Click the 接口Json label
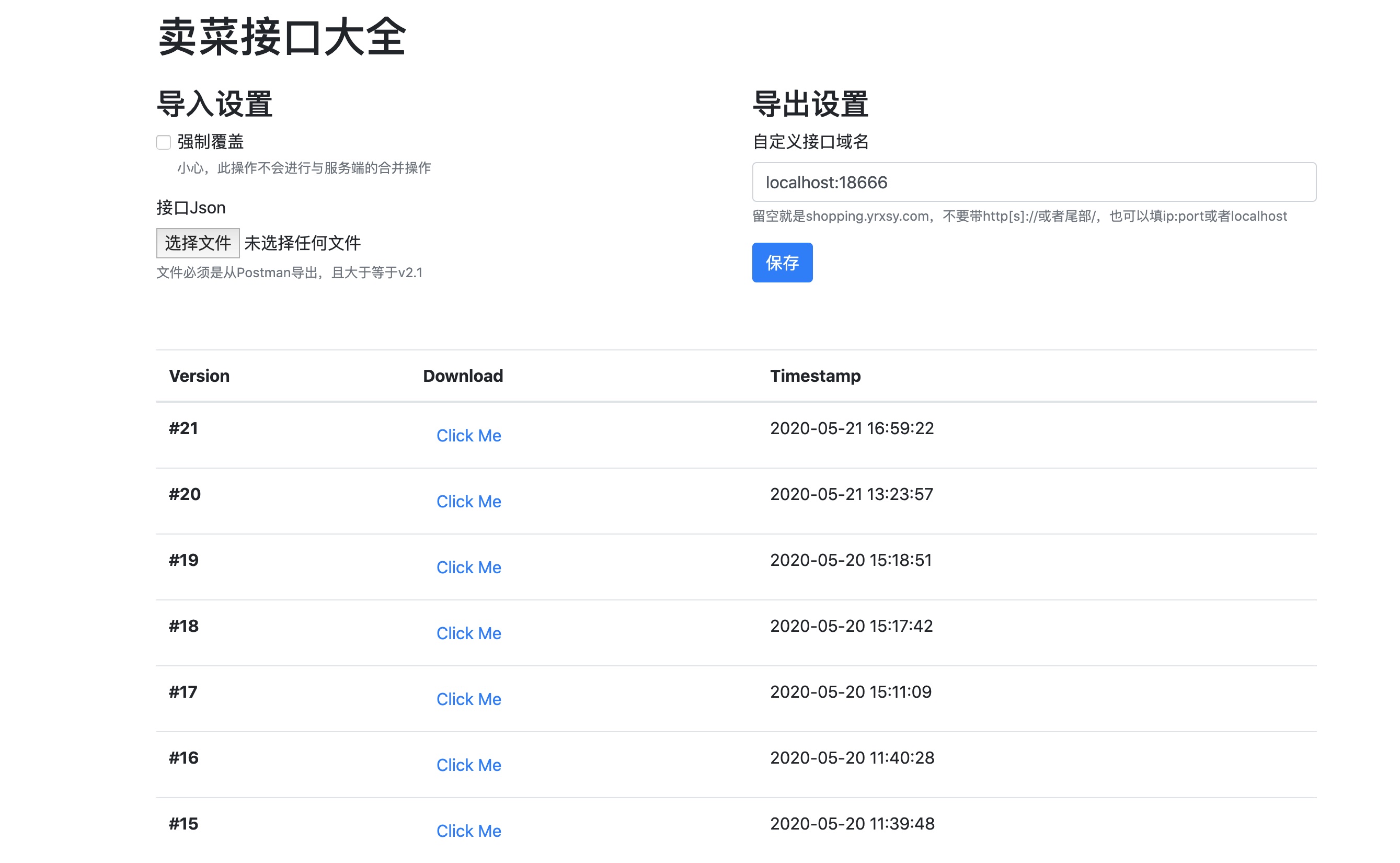 [191, 208]
